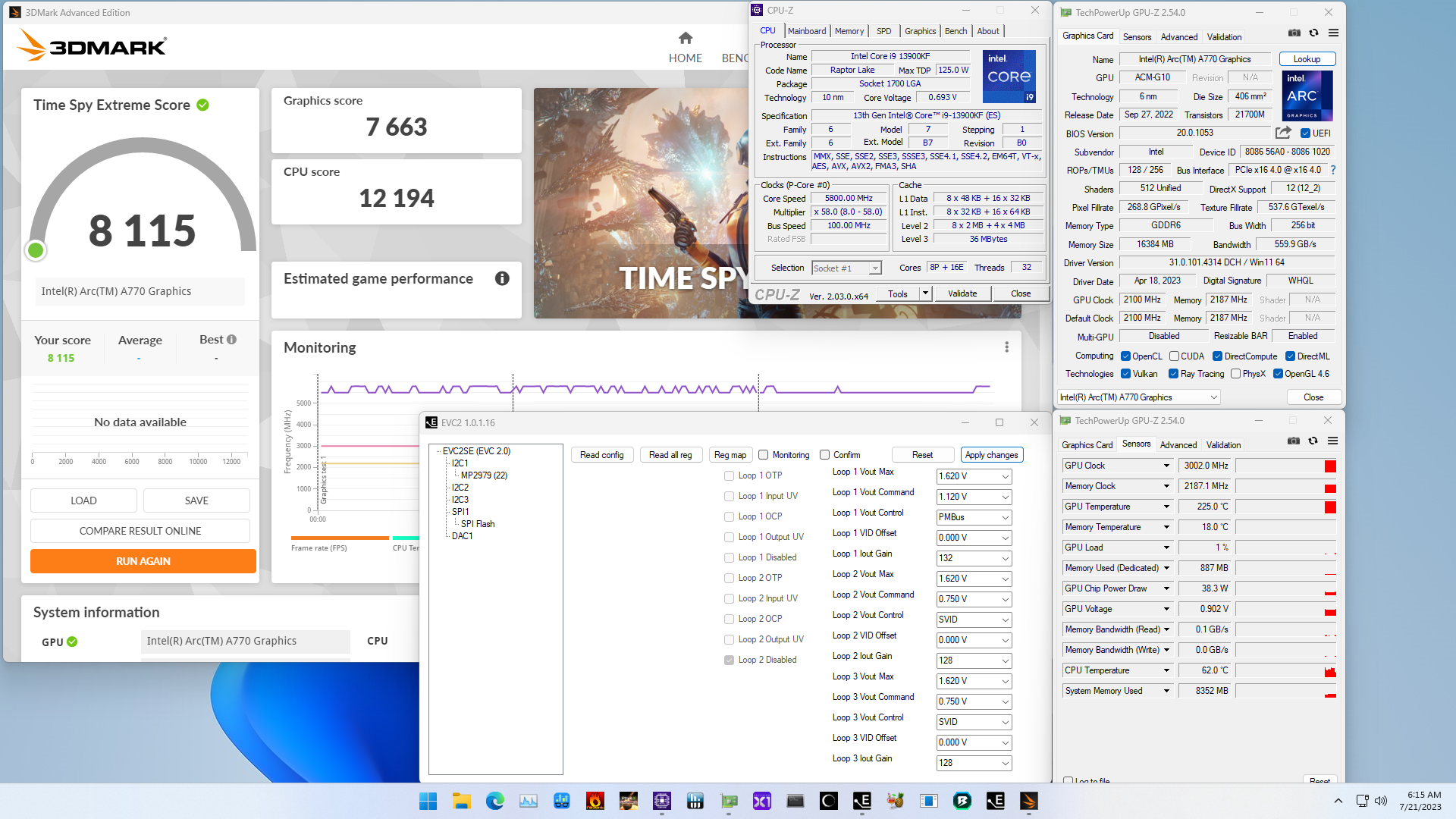Click Apply changes in EVC2
Screen dimensions: 1456x819
(x=991, y=455)
